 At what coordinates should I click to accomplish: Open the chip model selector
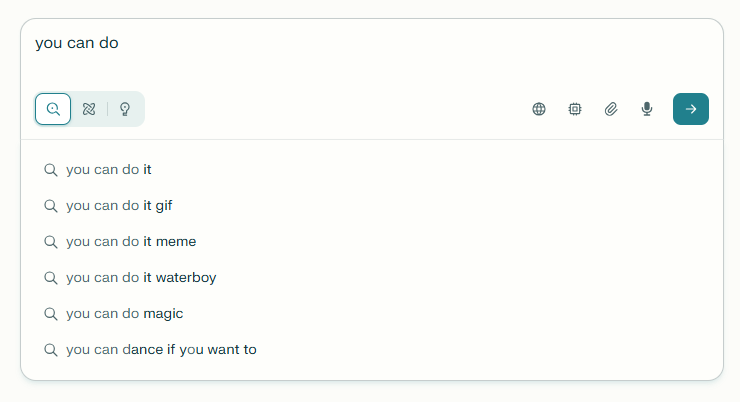click(x=575, y=109)
